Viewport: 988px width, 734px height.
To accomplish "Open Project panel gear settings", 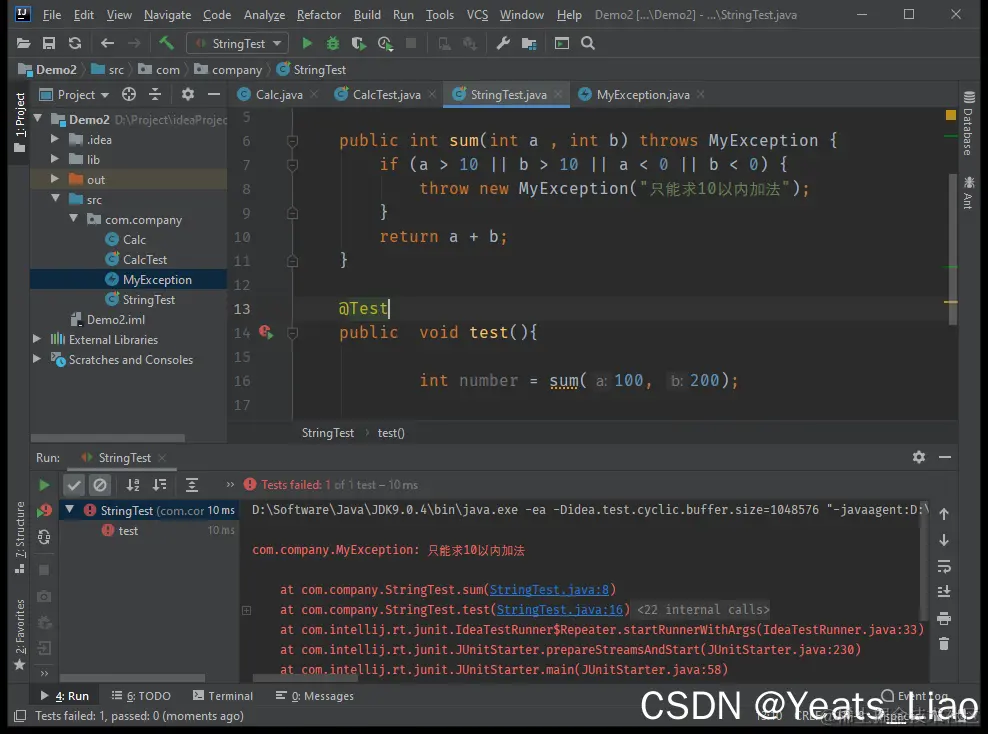I will (x=188, y=95).
